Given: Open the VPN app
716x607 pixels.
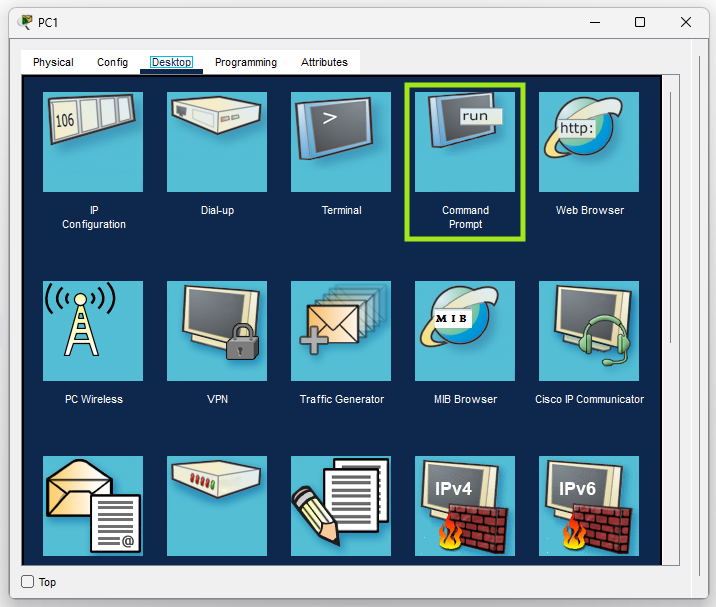Looking at the screenshot, I should coord(217,331).
